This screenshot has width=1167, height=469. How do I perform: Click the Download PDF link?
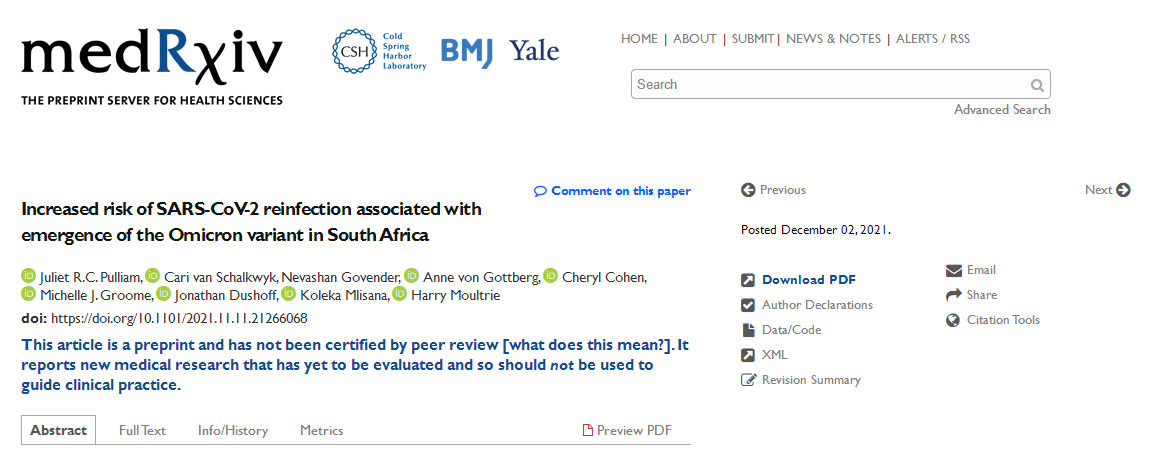(x=808, y=280)
